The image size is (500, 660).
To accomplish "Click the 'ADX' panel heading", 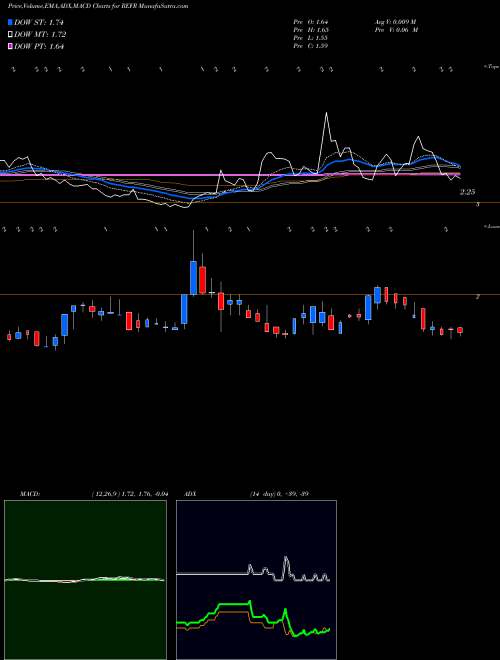I will pyautogui.click(x=190, y=494).
